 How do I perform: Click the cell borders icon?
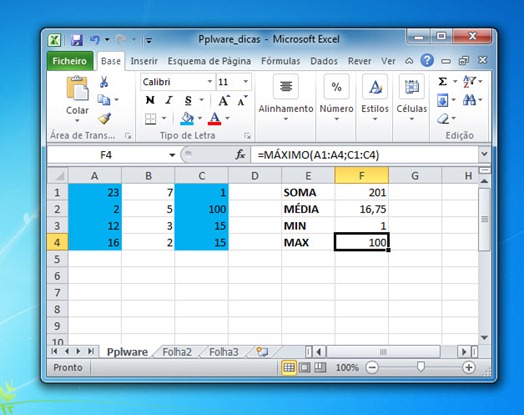(150, 118)
